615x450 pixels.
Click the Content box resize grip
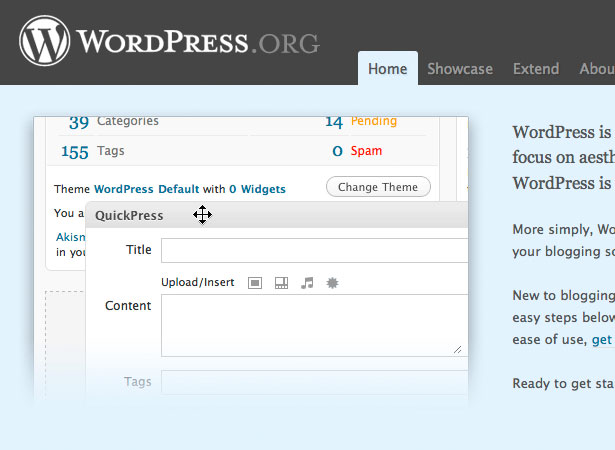457,350
